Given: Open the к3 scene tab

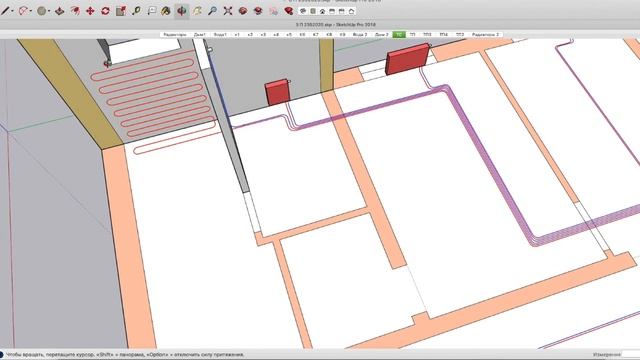Looking at the screenshot, I should [x=263, y=35].
